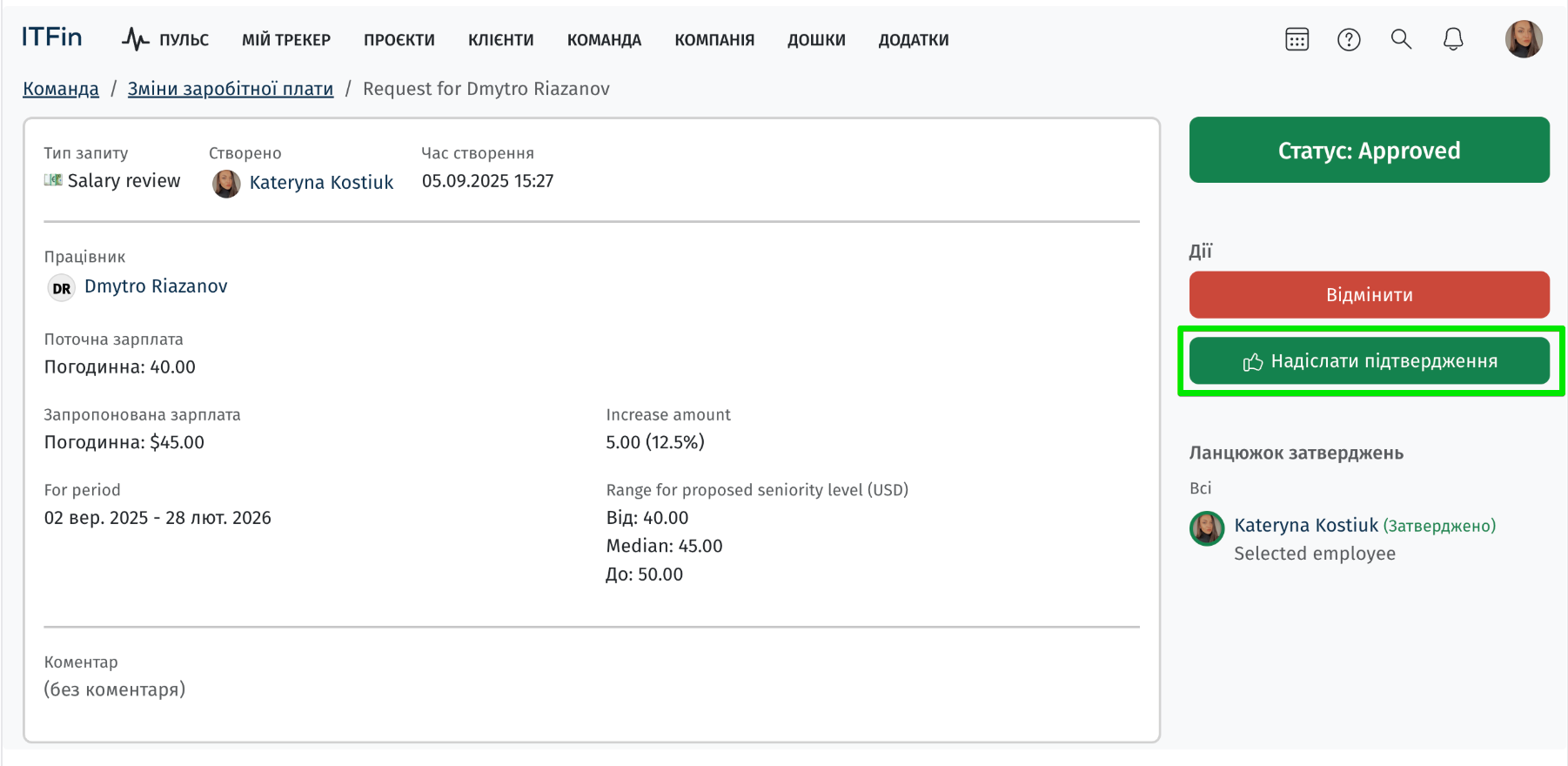
Task: Click Надіслати підтвердження button
Action: pyautogui.click(x=1370, y=361)
